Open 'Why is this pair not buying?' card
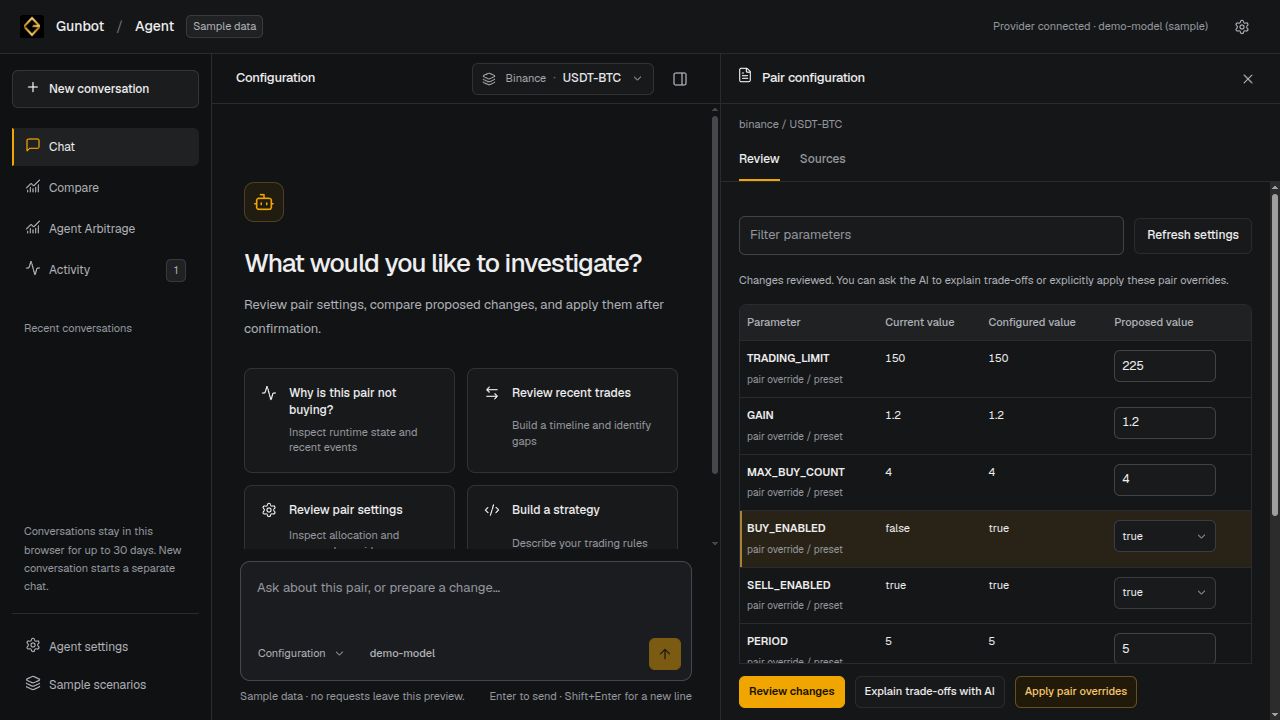This screenshot has width=1280, height=720. coord(349,420)
